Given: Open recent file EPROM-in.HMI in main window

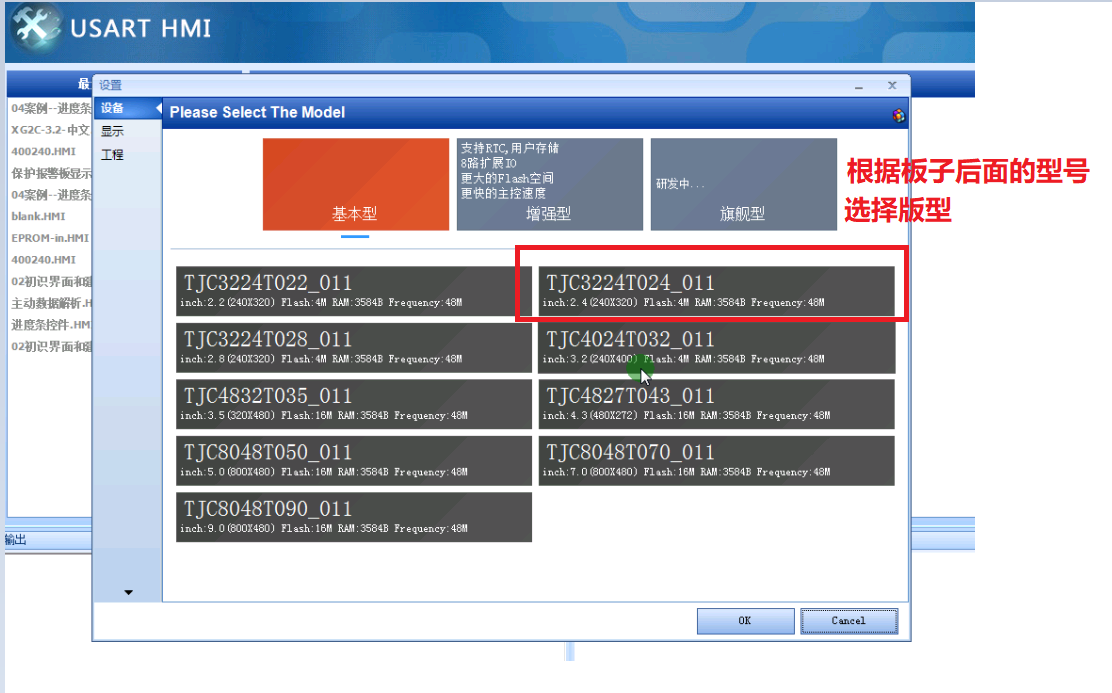Looking at the screenshot, I should pyautogui.click(x=50, y=238).
